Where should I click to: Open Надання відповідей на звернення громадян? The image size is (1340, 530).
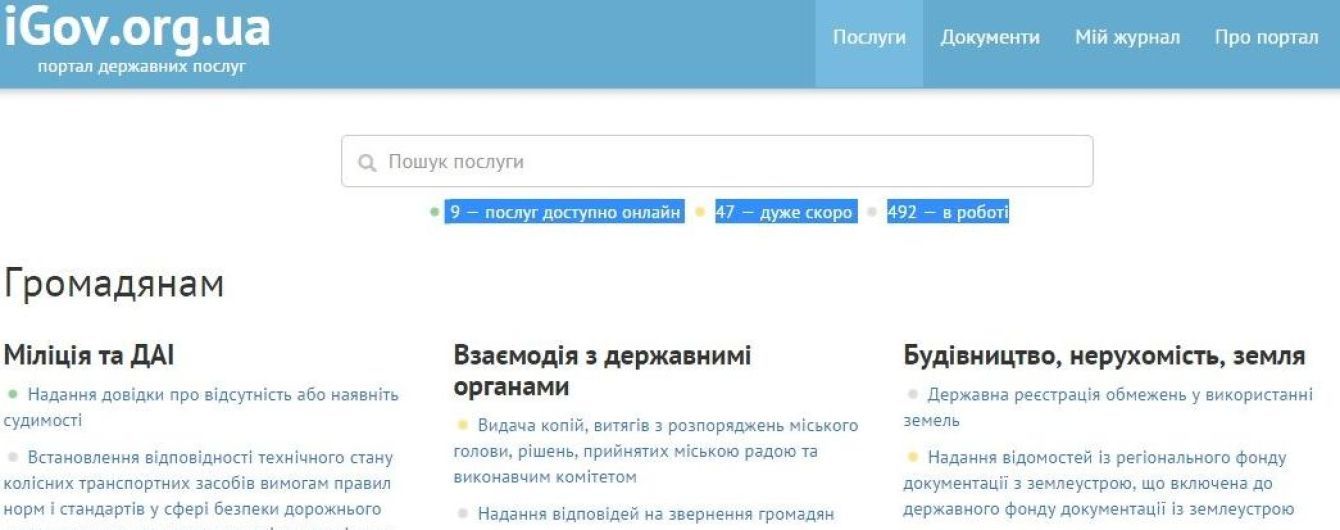[x=656, y=515]
